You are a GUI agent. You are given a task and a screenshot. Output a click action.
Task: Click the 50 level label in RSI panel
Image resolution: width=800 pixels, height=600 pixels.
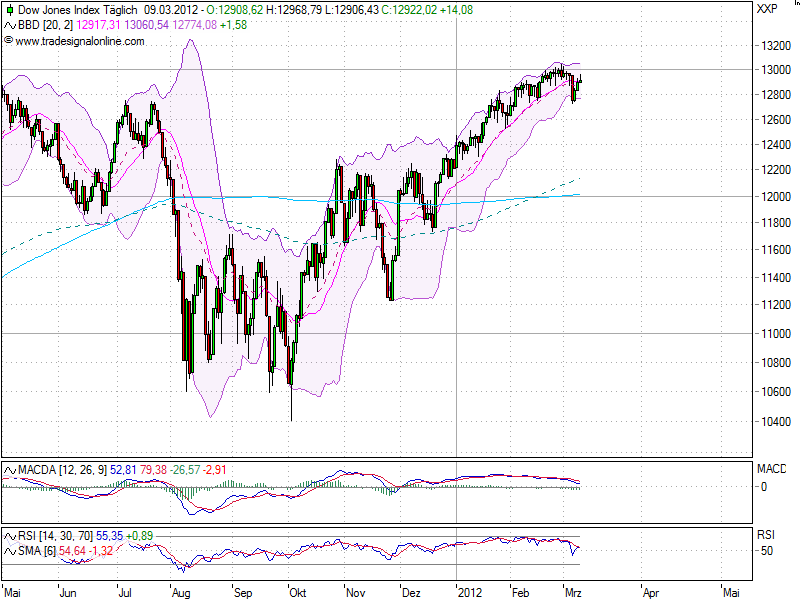767,551
